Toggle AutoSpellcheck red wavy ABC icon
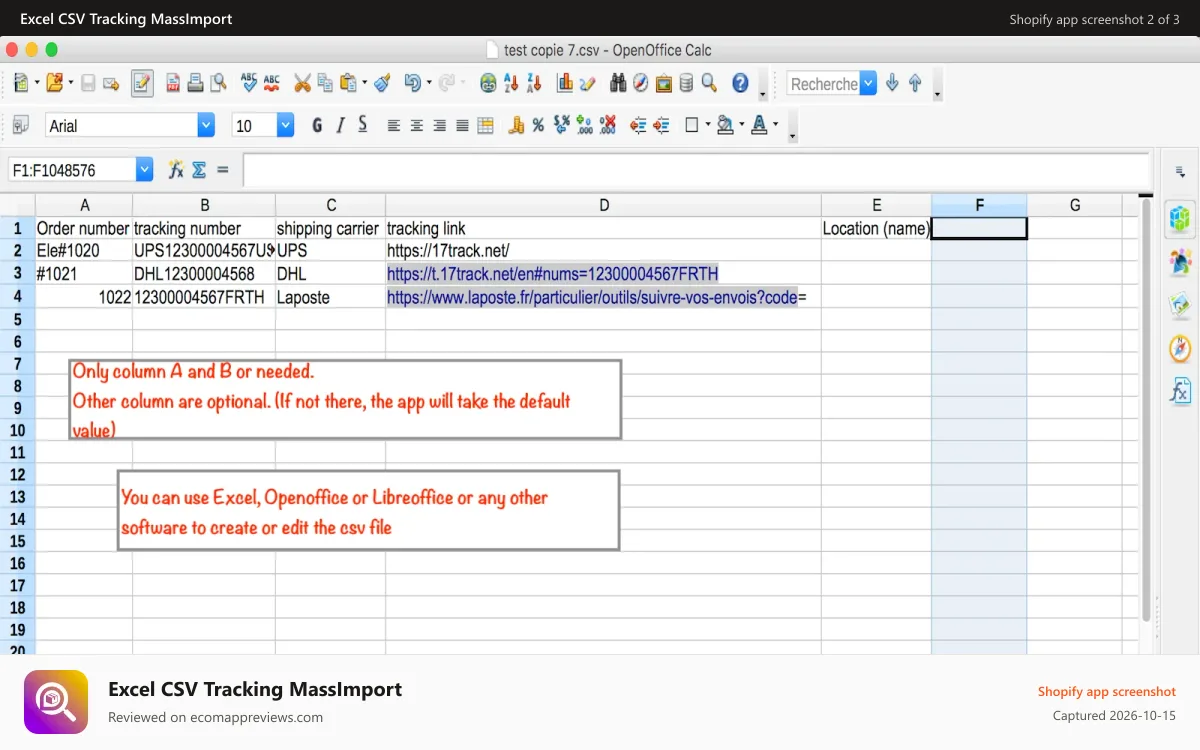The image size is (1200, 750). pos(271,83)
